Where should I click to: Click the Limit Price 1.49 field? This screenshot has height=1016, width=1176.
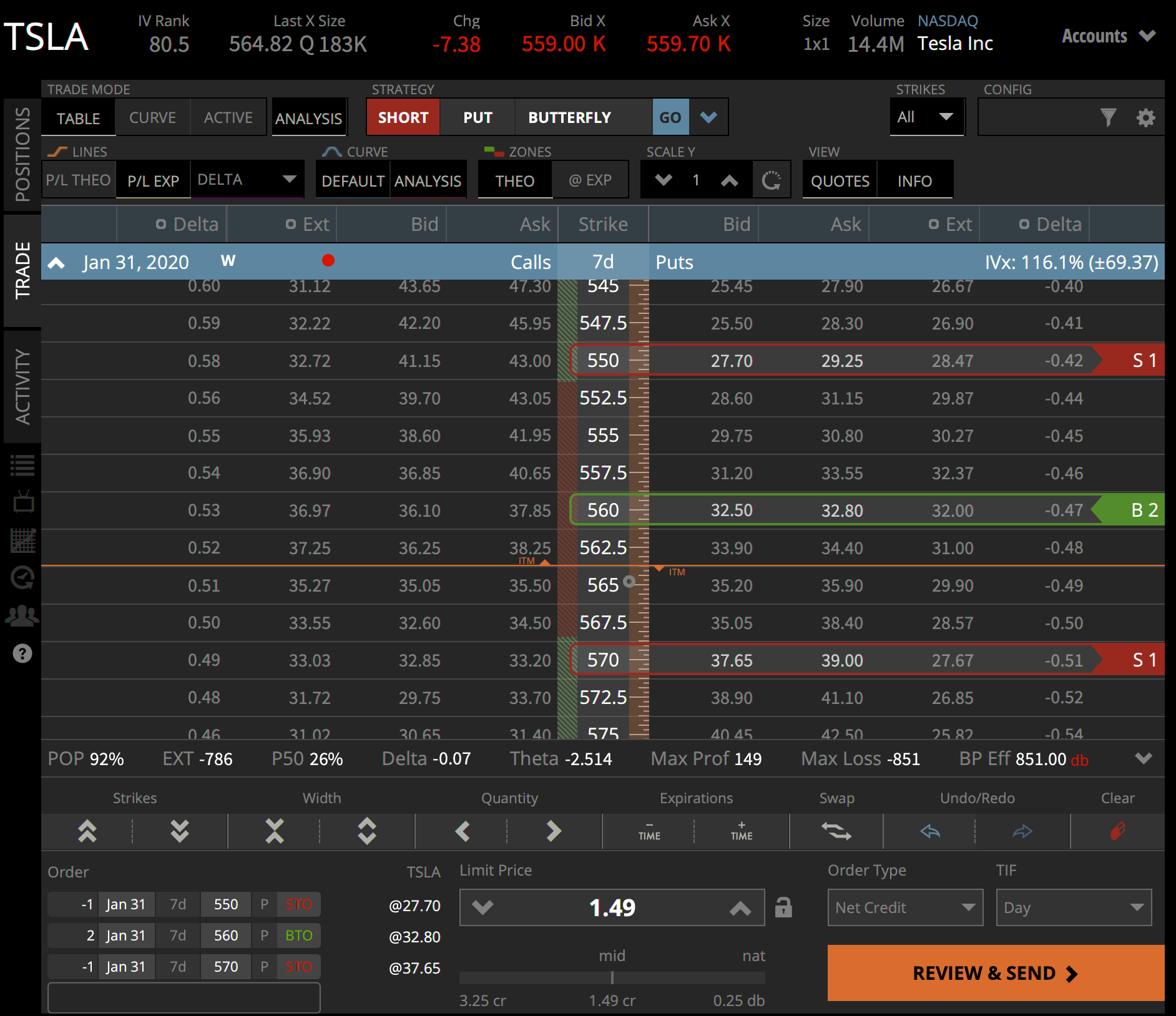(x=612, y=907)
